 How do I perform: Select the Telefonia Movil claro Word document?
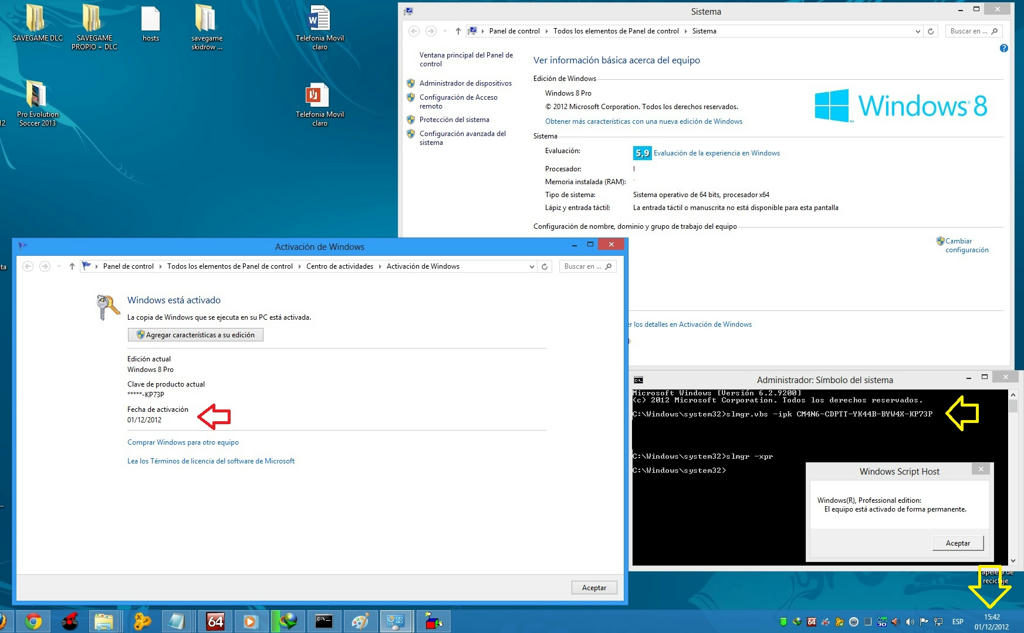[319, 27]
